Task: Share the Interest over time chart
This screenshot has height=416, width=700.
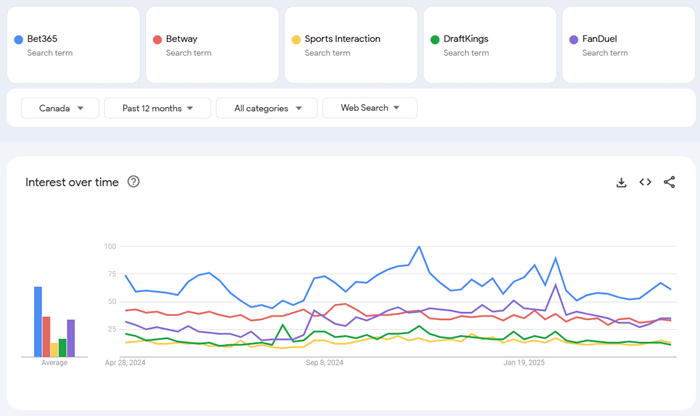Action: pos(669,182)
